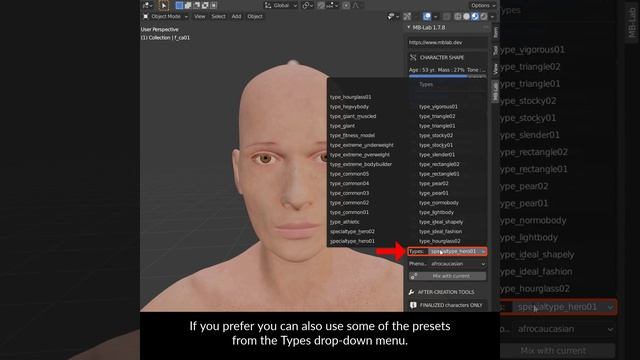Viewport: 640px width, 360px height.
Task: Choose type_giant_muscled preset
Action: (x=353, y=116)
